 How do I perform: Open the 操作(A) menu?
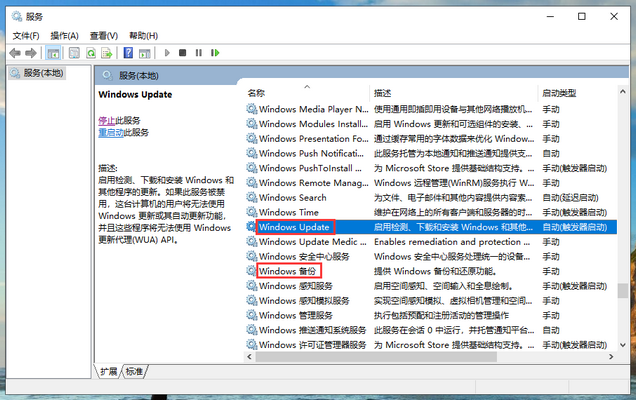coord(65,35)
